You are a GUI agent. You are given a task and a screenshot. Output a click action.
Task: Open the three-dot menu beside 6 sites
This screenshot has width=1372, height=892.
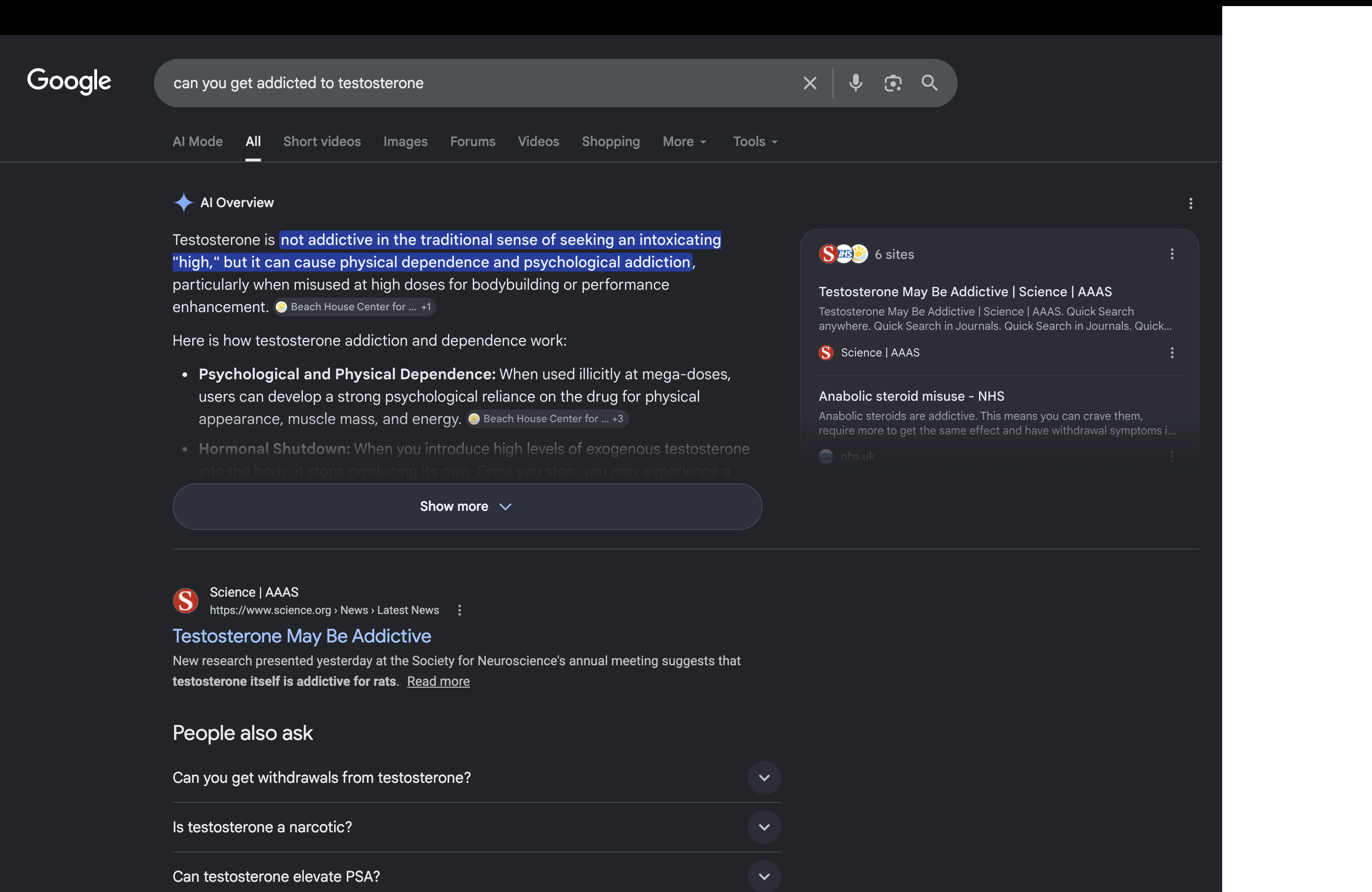point(1171,253)
